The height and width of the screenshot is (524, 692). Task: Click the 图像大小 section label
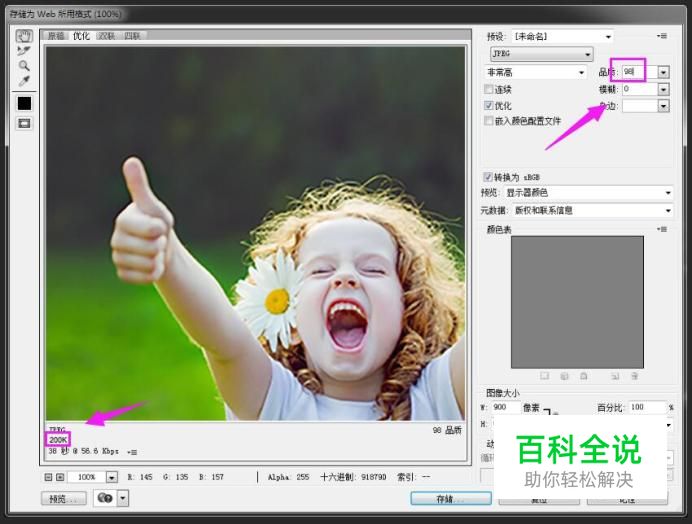tap(503, 393)
